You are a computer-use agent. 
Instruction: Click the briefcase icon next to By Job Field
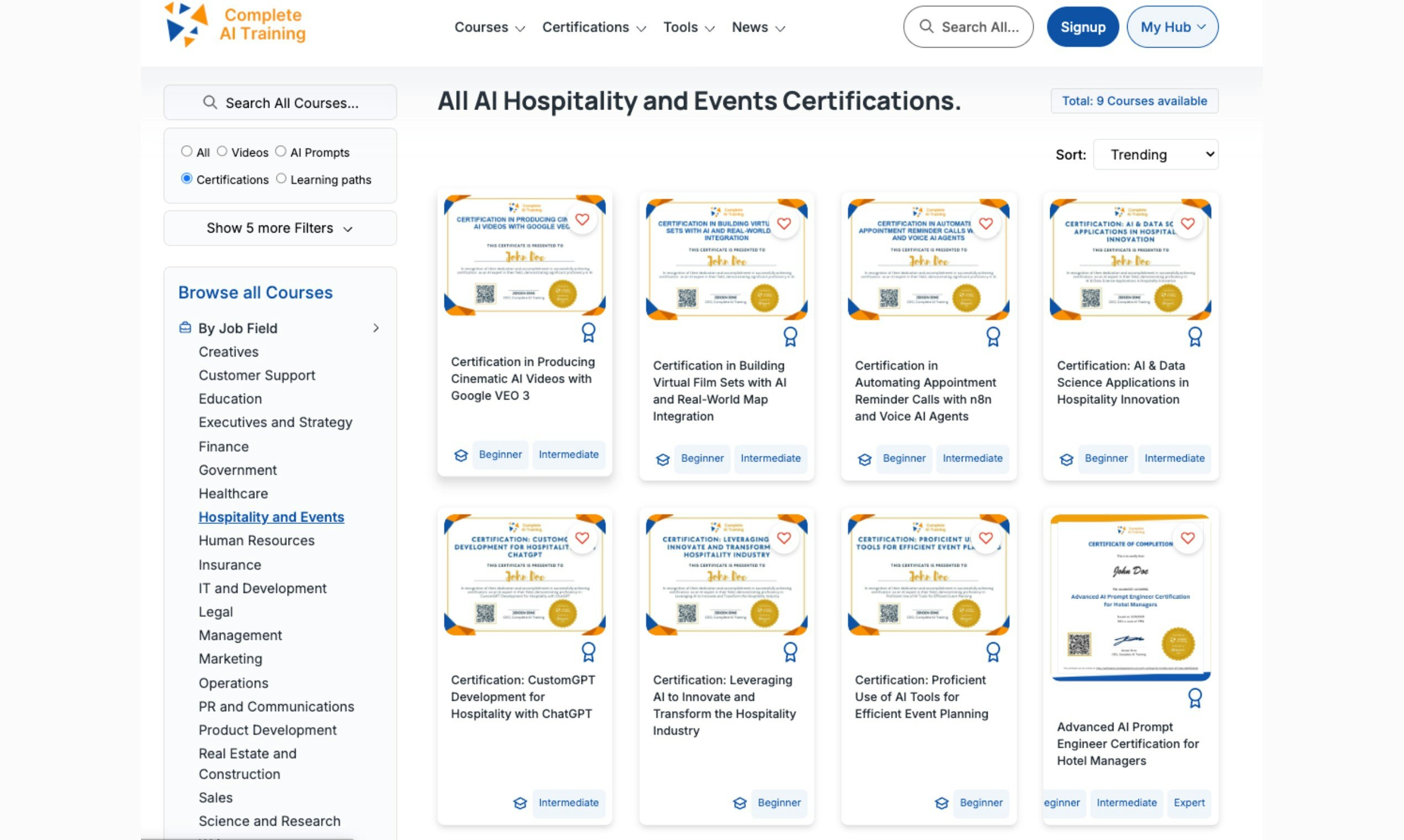pyautogui.click(x=184, y=328)
